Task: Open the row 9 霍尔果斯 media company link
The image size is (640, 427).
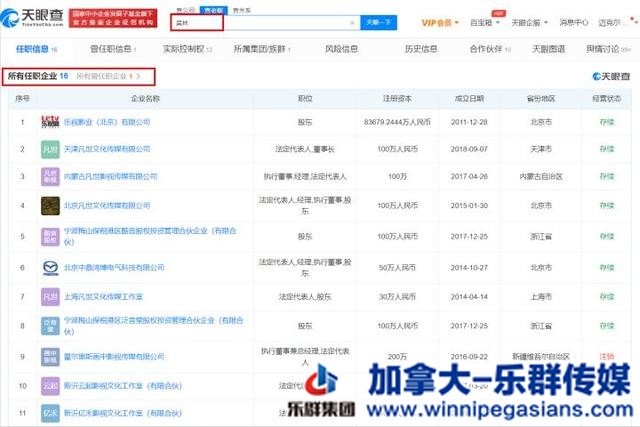Action: 114,357
